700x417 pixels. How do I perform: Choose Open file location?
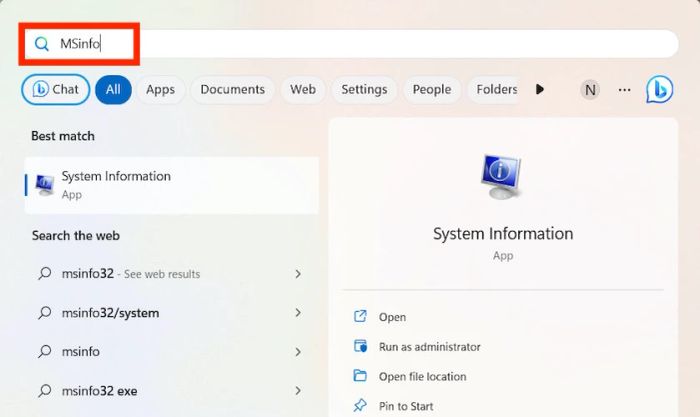[x=422, y=377]
